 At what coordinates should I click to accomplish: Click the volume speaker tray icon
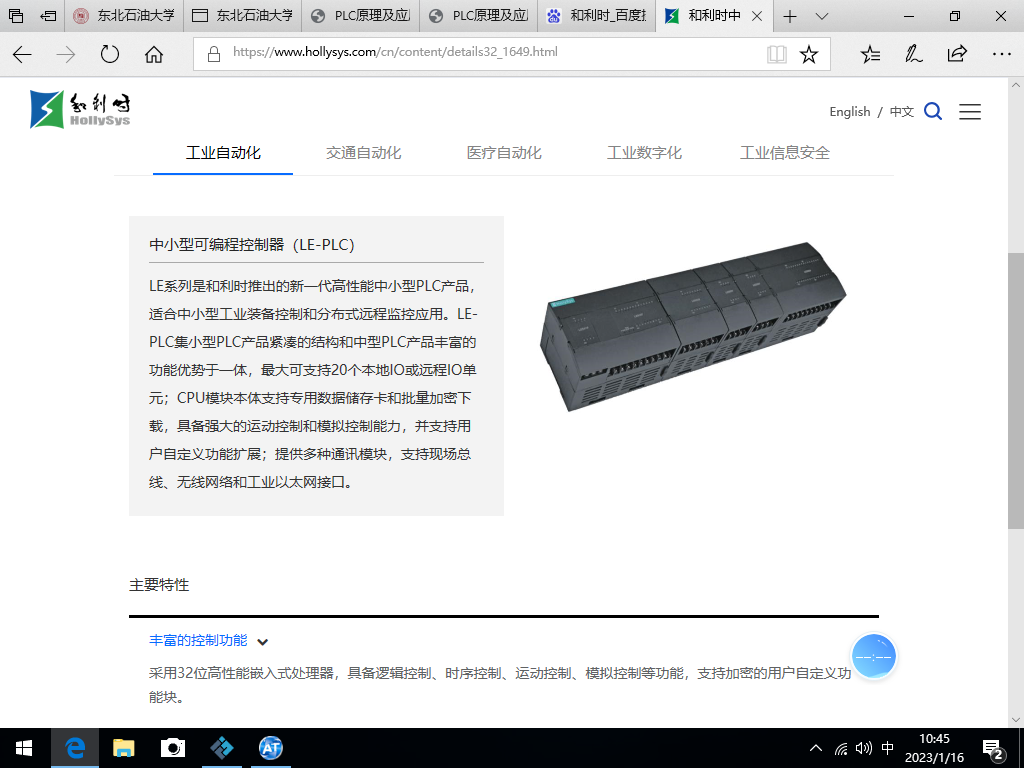coord(864,748)
